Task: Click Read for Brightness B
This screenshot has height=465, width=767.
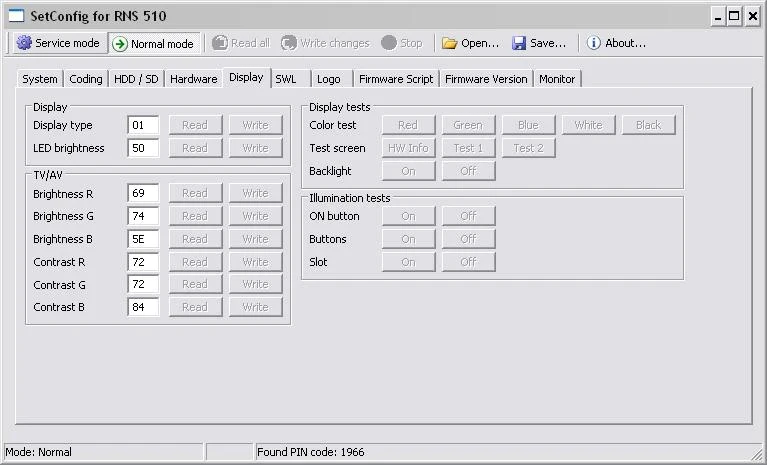Action: tap(195, 239)
